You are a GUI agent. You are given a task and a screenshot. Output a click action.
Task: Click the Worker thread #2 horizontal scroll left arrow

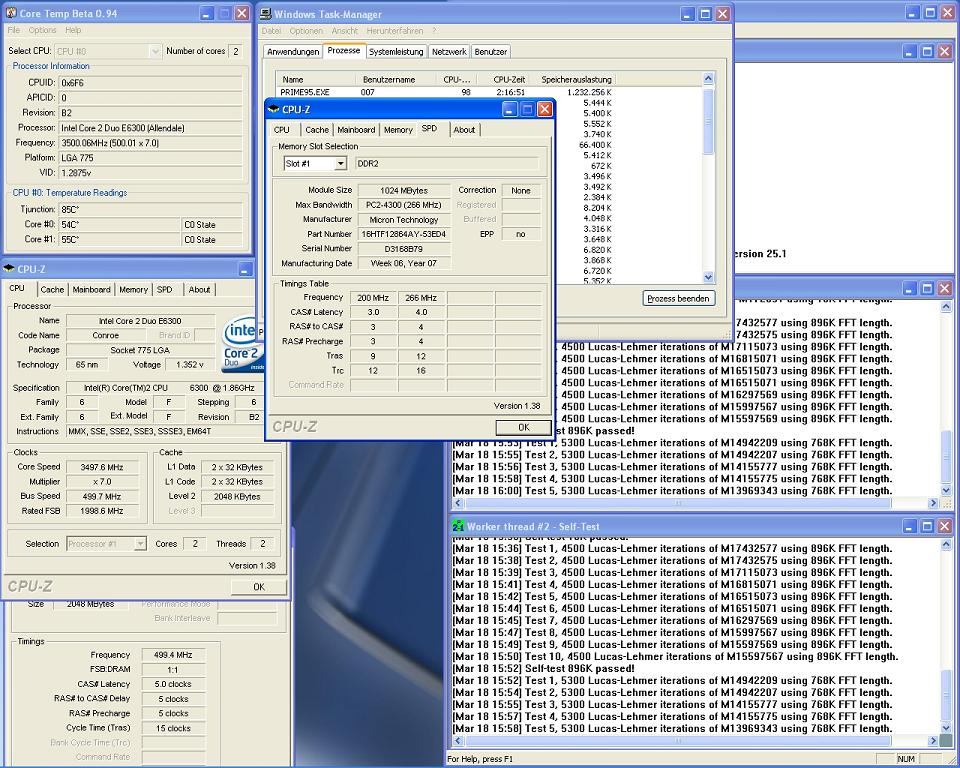point(457,740)
